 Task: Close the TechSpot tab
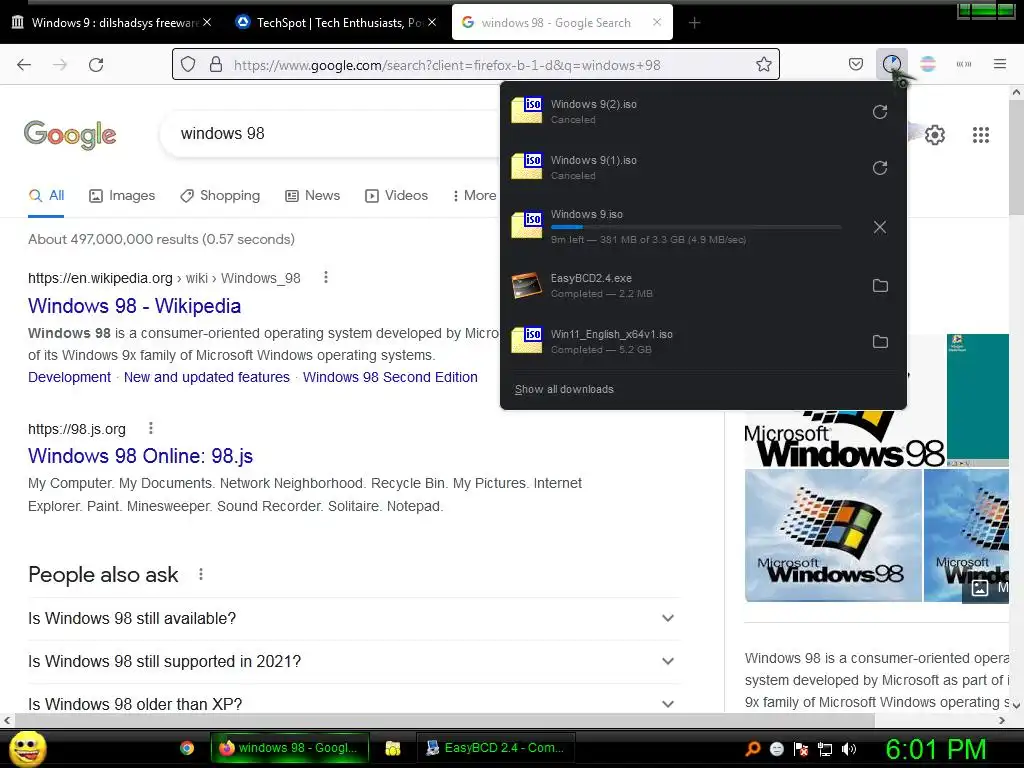point(432,22)
